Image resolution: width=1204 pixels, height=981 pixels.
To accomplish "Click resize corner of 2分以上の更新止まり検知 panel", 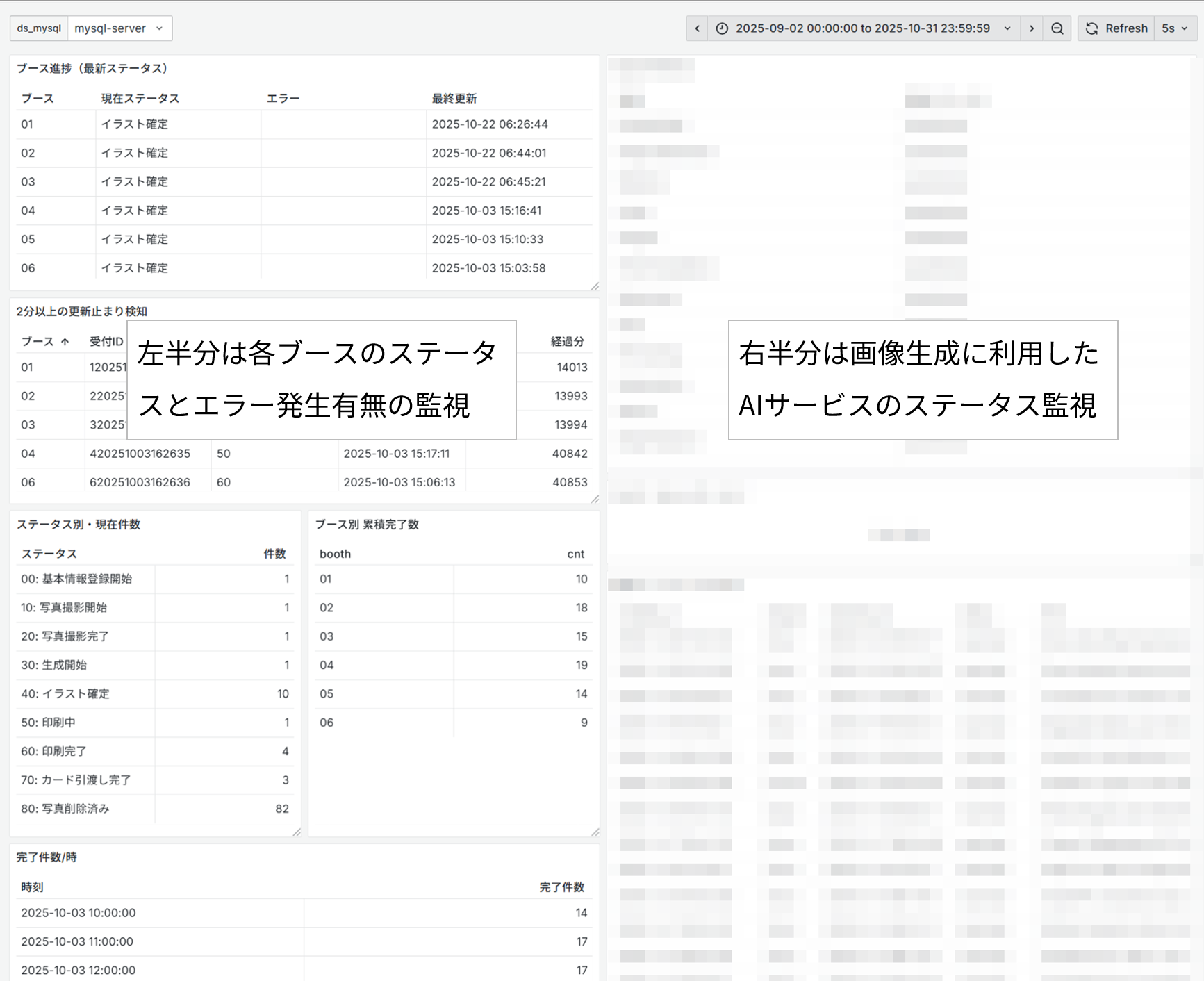I will (x=595, y=499).
